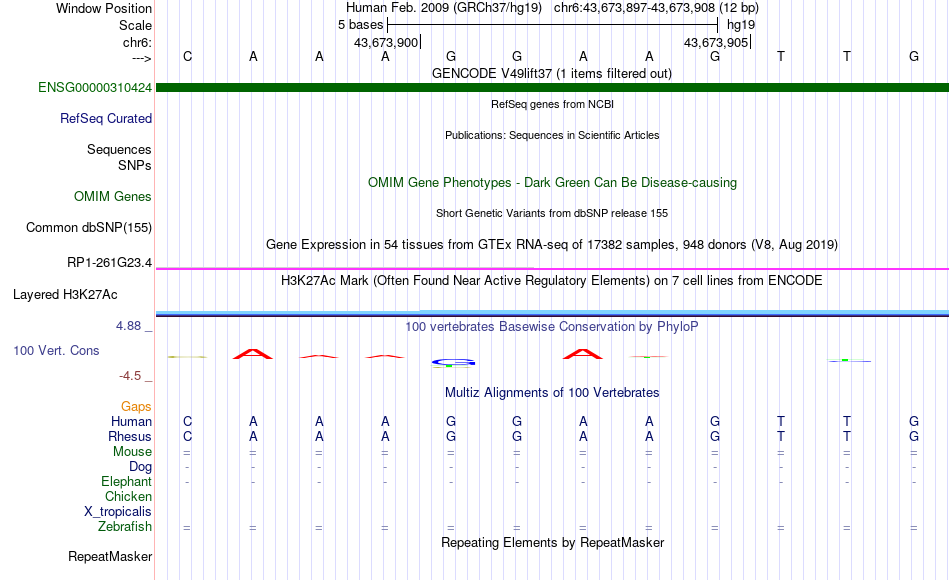950x580 pixels.
Task: Click the 4.88 PhyloP upper bound value
Action: [x=128, y=326]
